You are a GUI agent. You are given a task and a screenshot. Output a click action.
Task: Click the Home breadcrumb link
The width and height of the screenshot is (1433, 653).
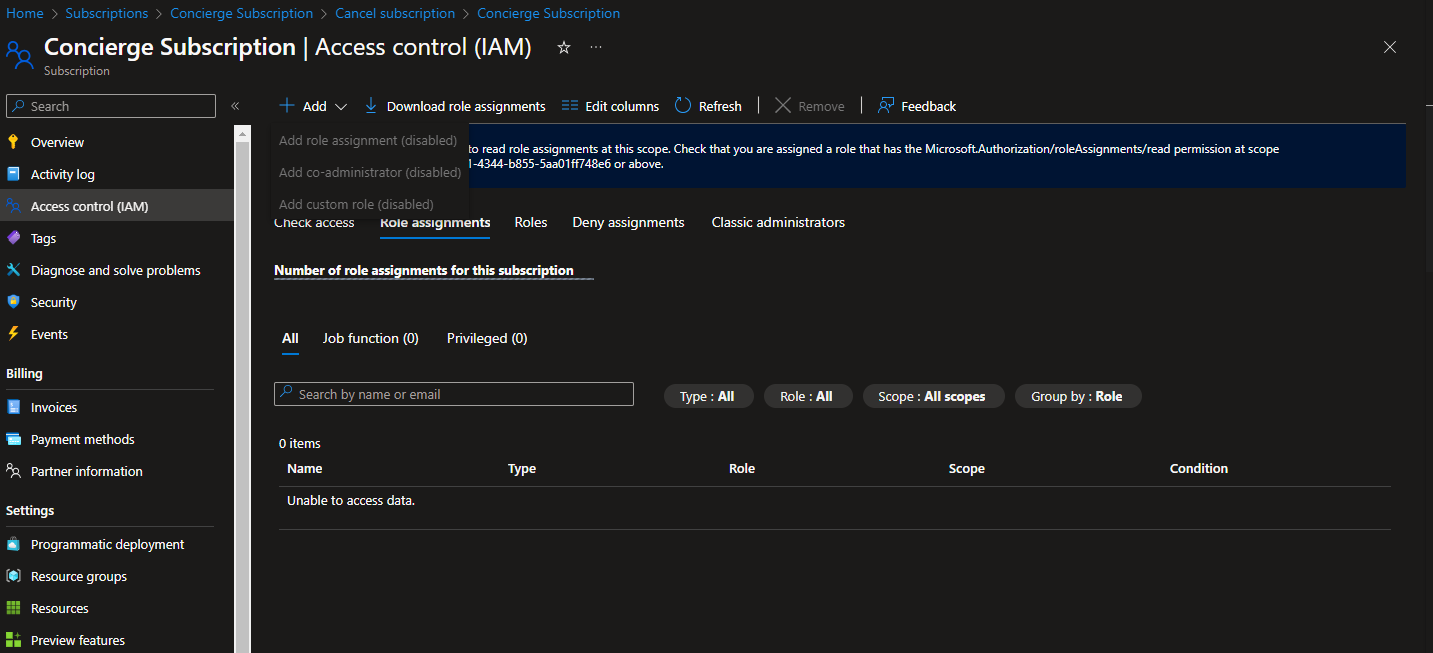24,13
